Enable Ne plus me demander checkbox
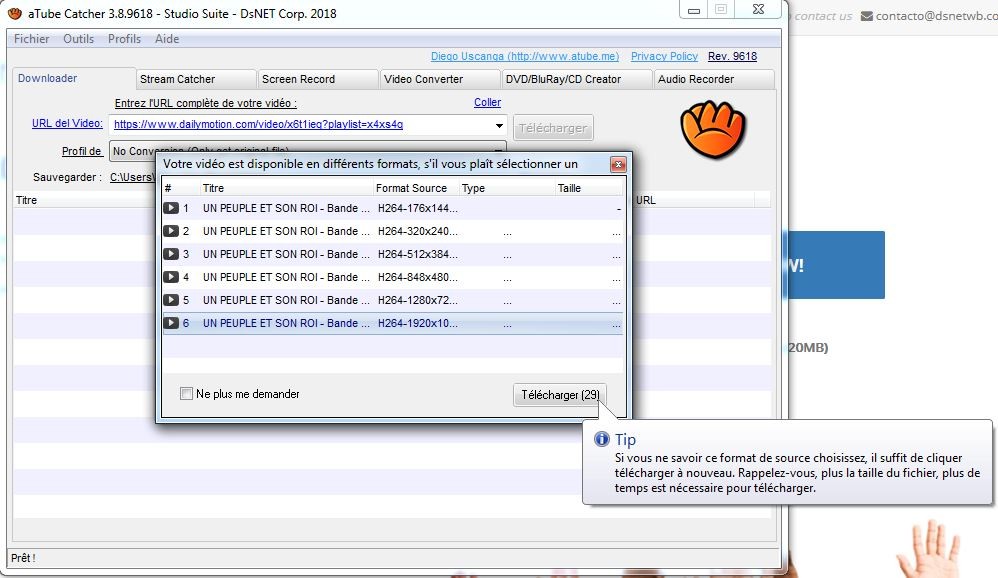 pyautogui.click(x=186, y=394)
